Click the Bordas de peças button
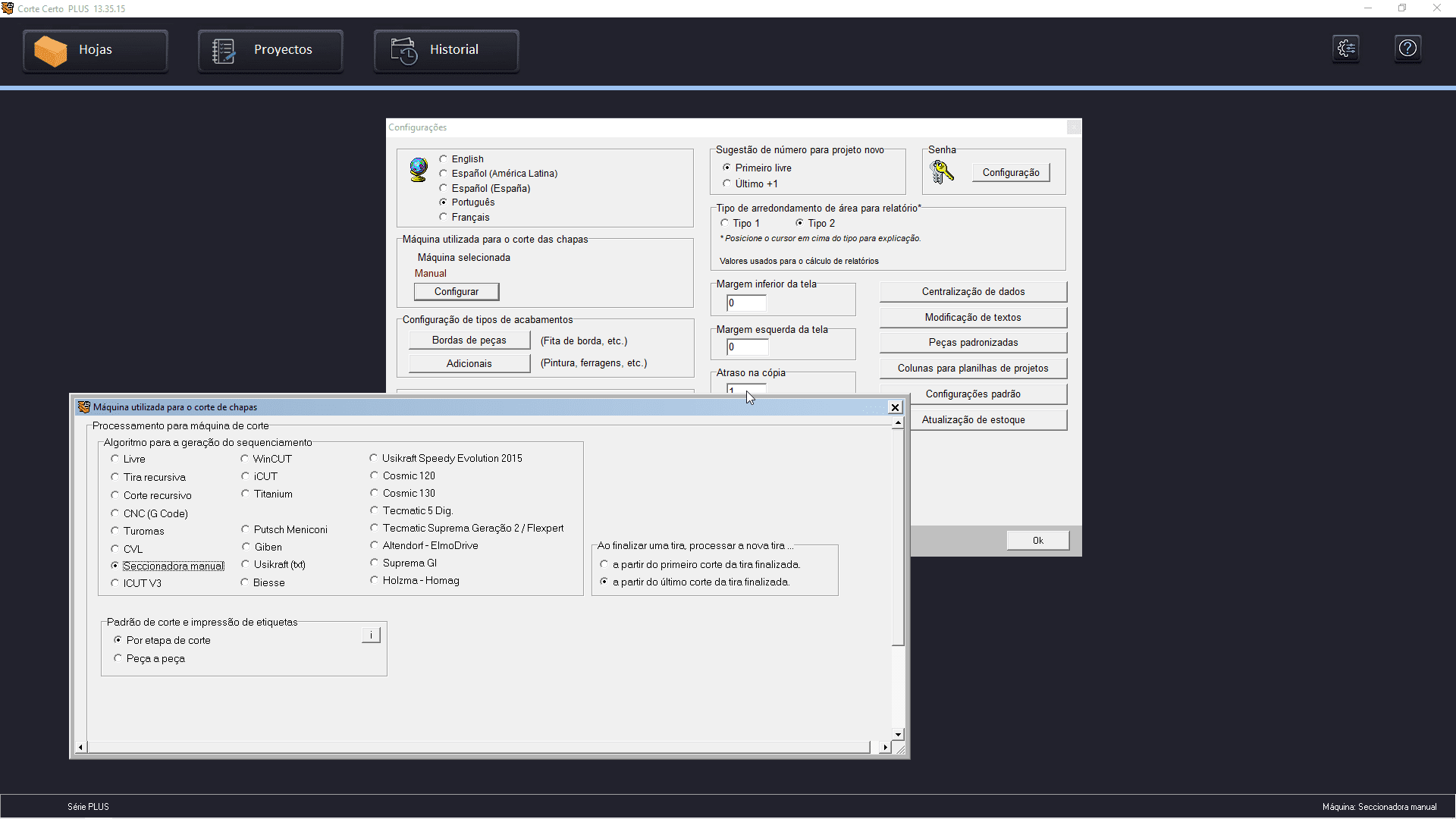The height and width of the screenshot is (819, 1456). click(x=469, y=340)
